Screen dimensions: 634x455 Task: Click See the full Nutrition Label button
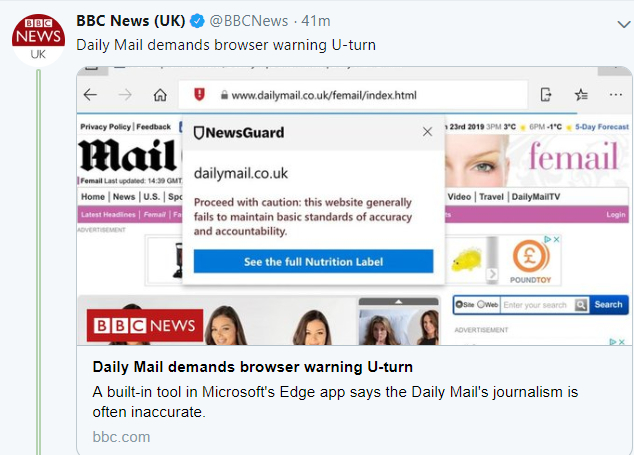coord(313,262)
